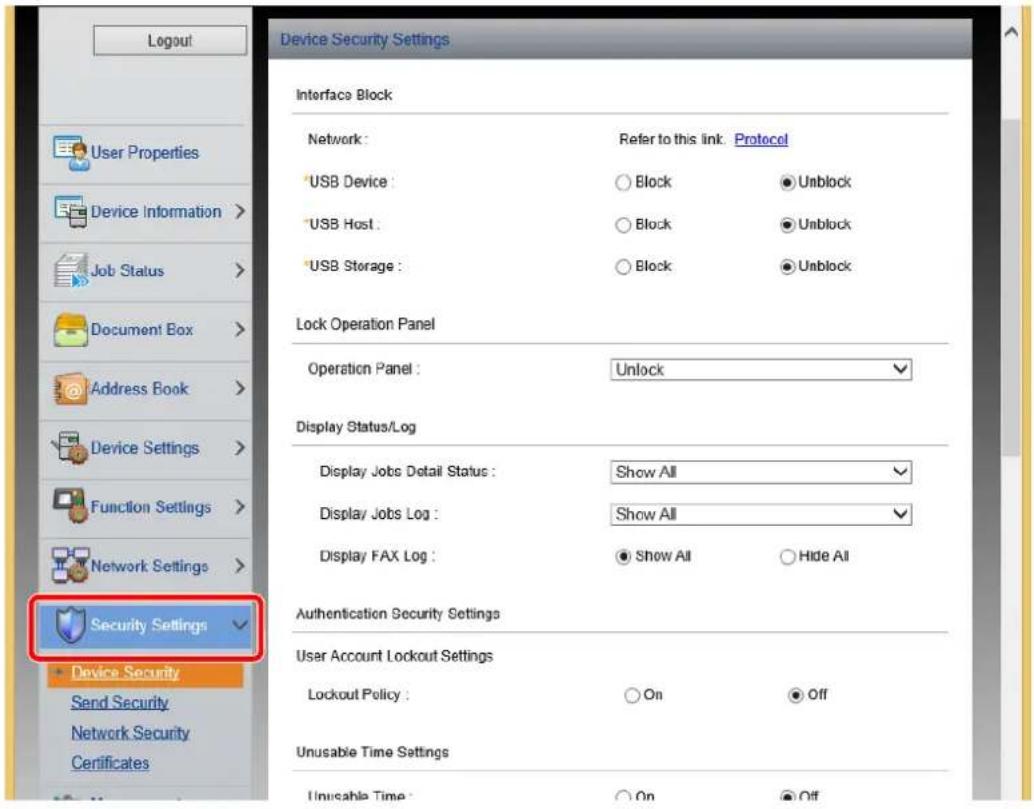Choose Hide All for Display FAX Log

(787, 557)
